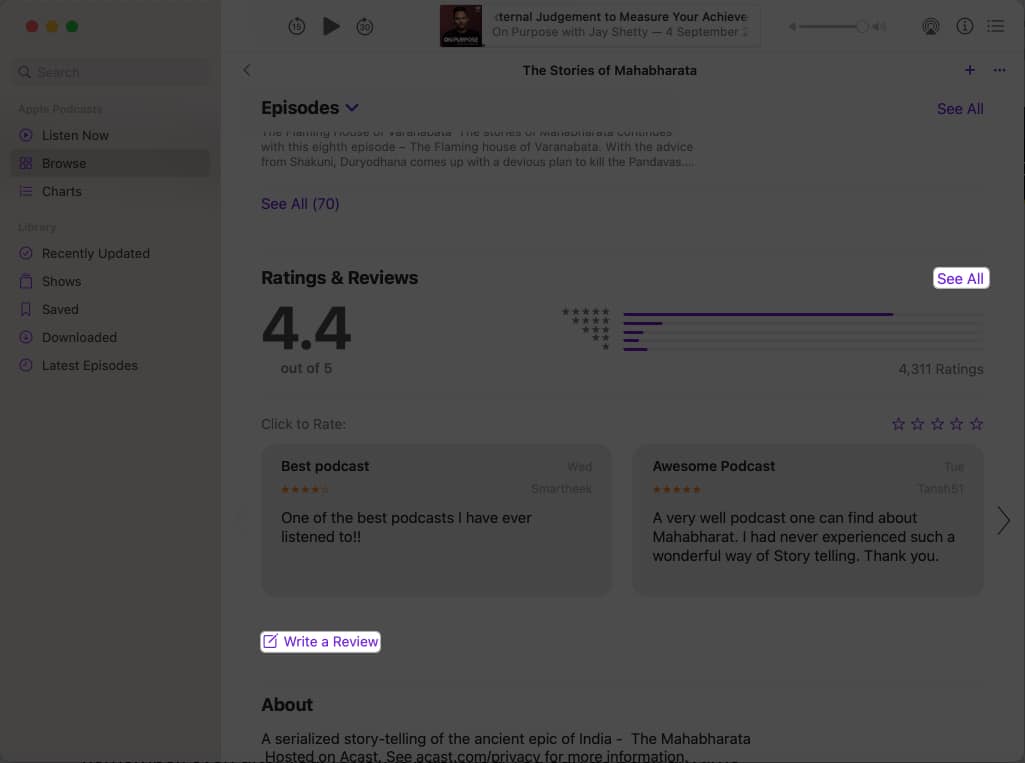Click the Flaming house of Varanabata description

point(477,147)
